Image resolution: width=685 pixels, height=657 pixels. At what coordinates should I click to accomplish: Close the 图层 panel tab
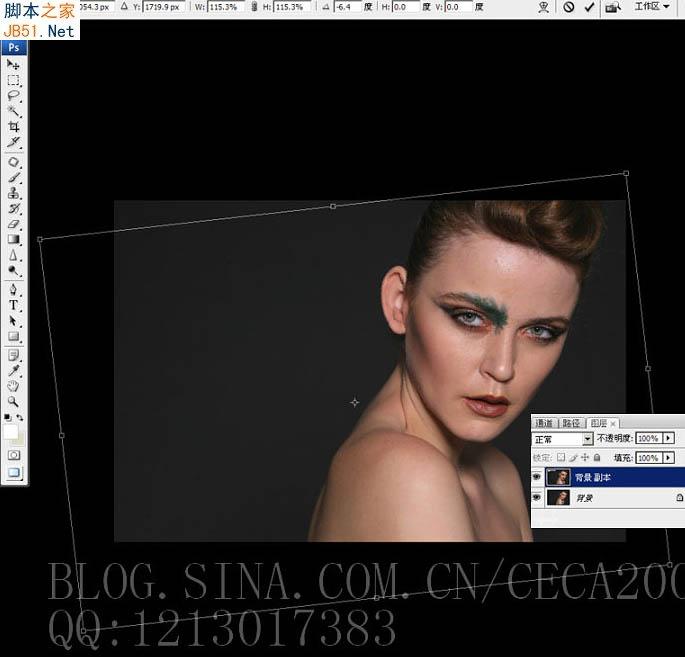pyautogui.click(x=613, y=423)
